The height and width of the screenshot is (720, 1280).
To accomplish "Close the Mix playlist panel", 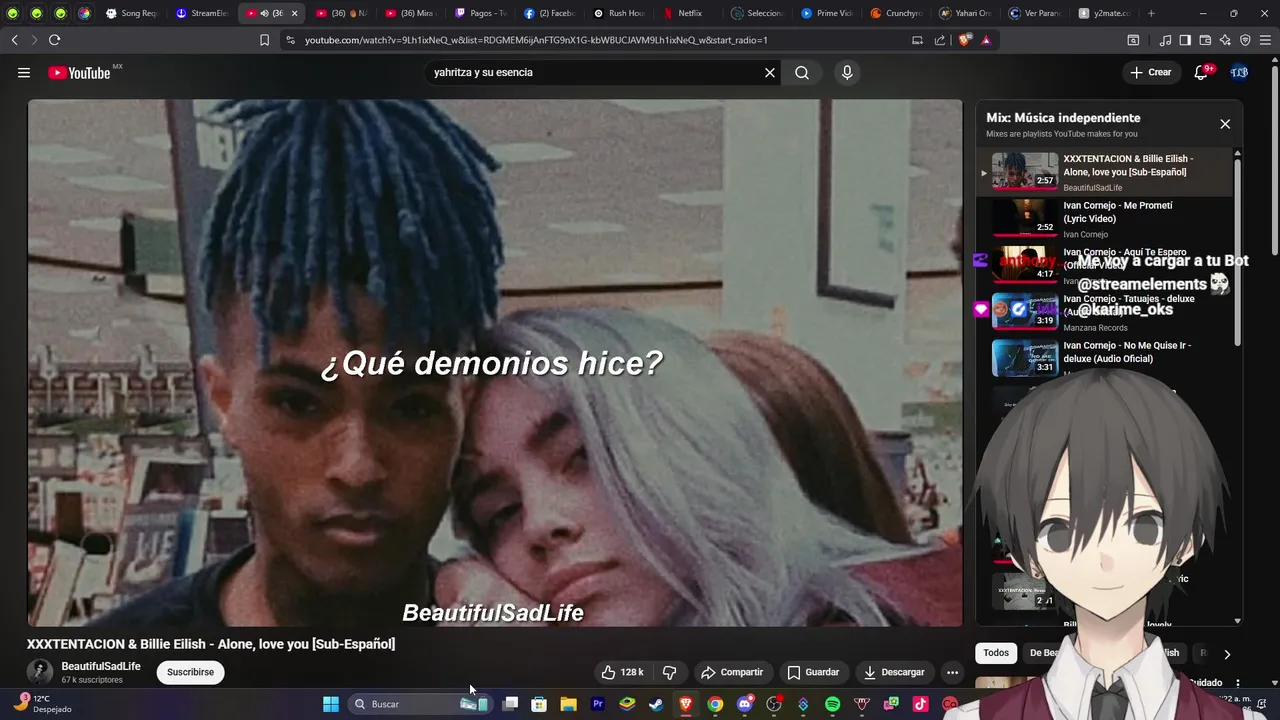I will pos(1225,124).
